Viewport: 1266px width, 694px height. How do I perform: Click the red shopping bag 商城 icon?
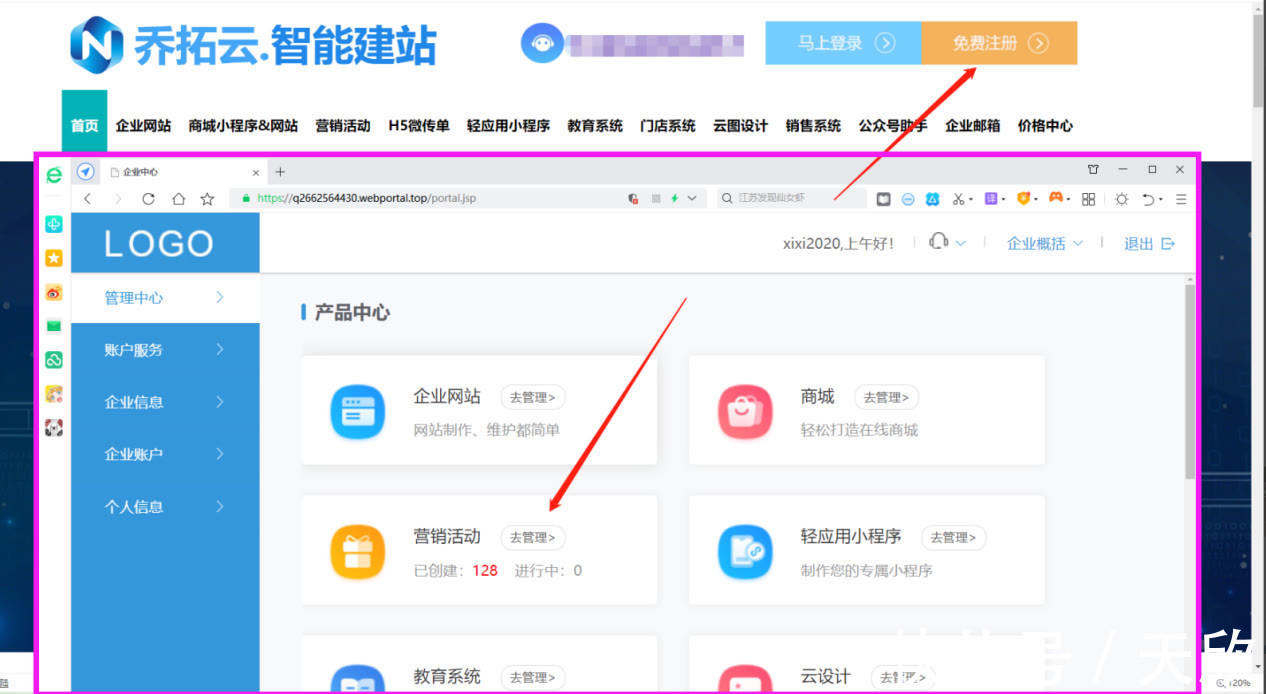[x=745, y=412]
